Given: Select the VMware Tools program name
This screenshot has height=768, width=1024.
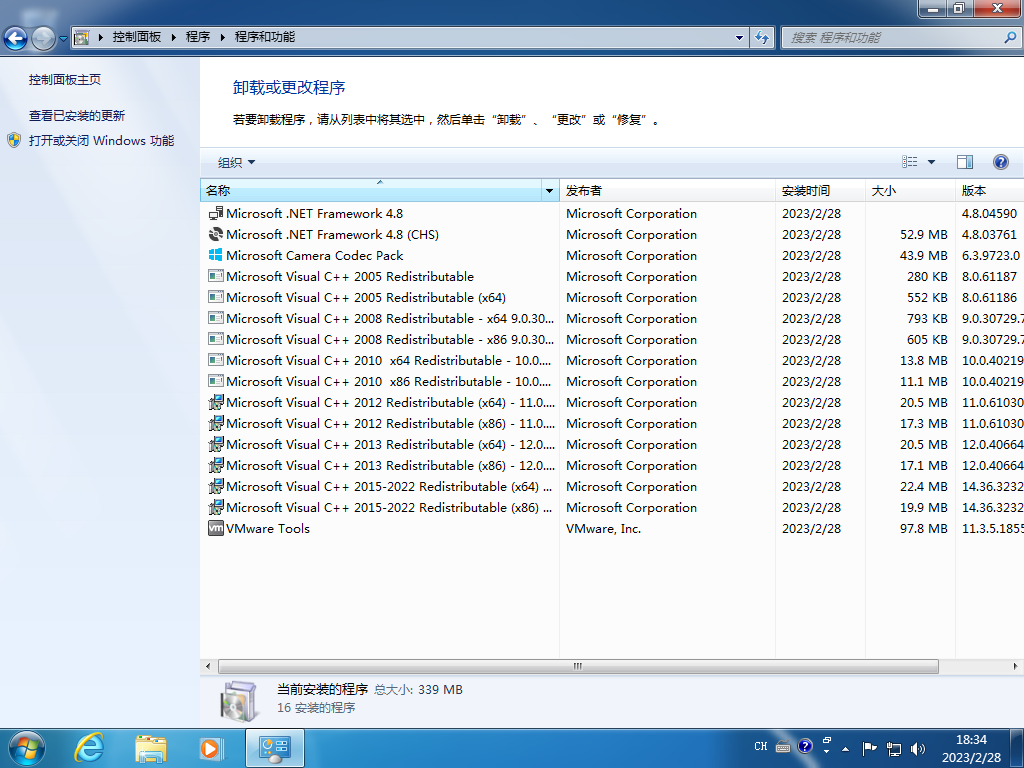Looking at the screenshot, I should point(268,529).
